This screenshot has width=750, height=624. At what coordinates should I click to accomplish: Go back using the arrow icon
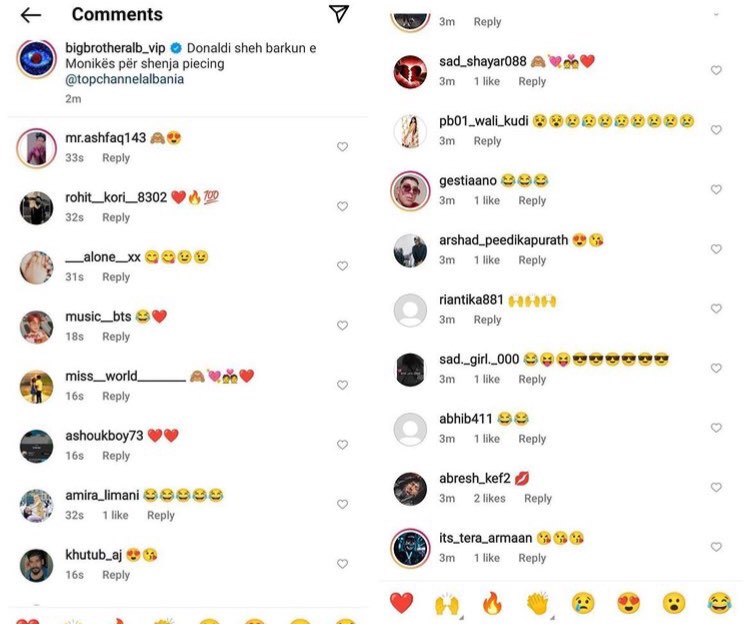click(31, 15)
